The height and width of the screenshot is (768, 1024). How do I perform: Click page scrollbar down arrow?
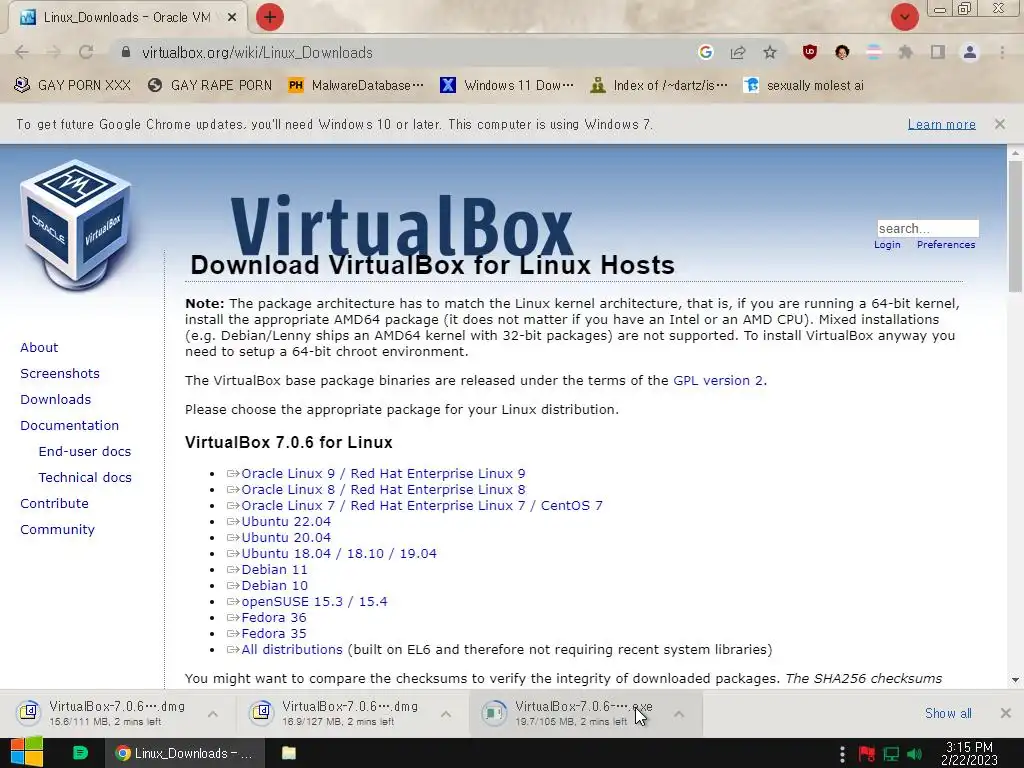1015,680
